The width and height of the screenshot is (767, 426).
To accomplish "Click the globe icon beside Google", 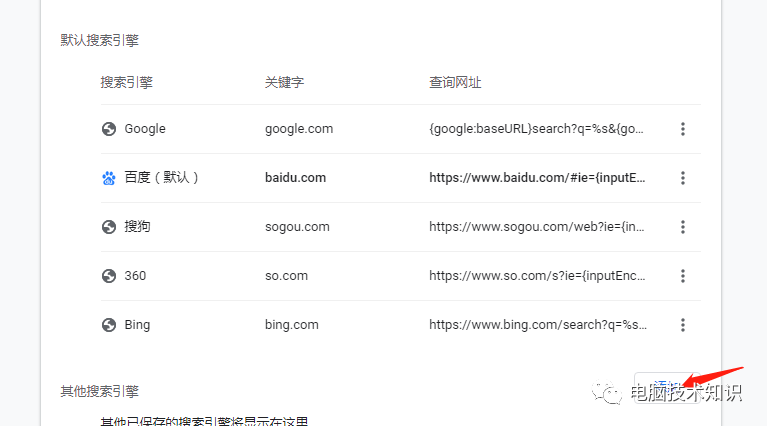I will 109,129.
